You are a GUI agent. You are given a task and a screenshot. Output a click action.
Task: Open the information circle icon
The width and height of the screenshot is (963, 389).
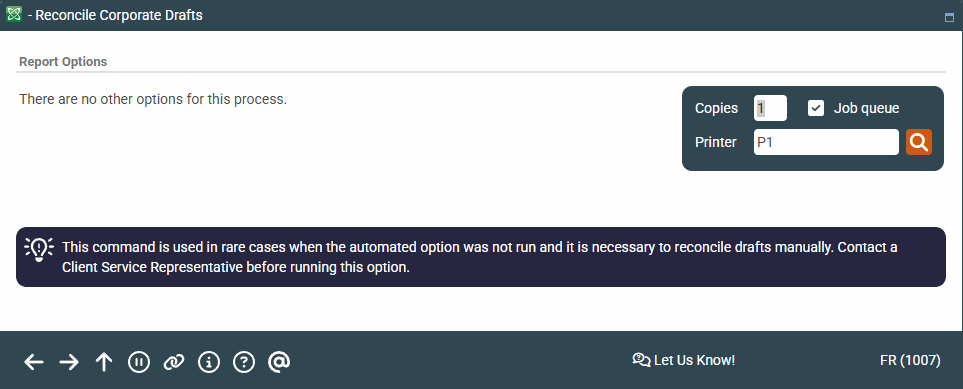coord(209,362)
